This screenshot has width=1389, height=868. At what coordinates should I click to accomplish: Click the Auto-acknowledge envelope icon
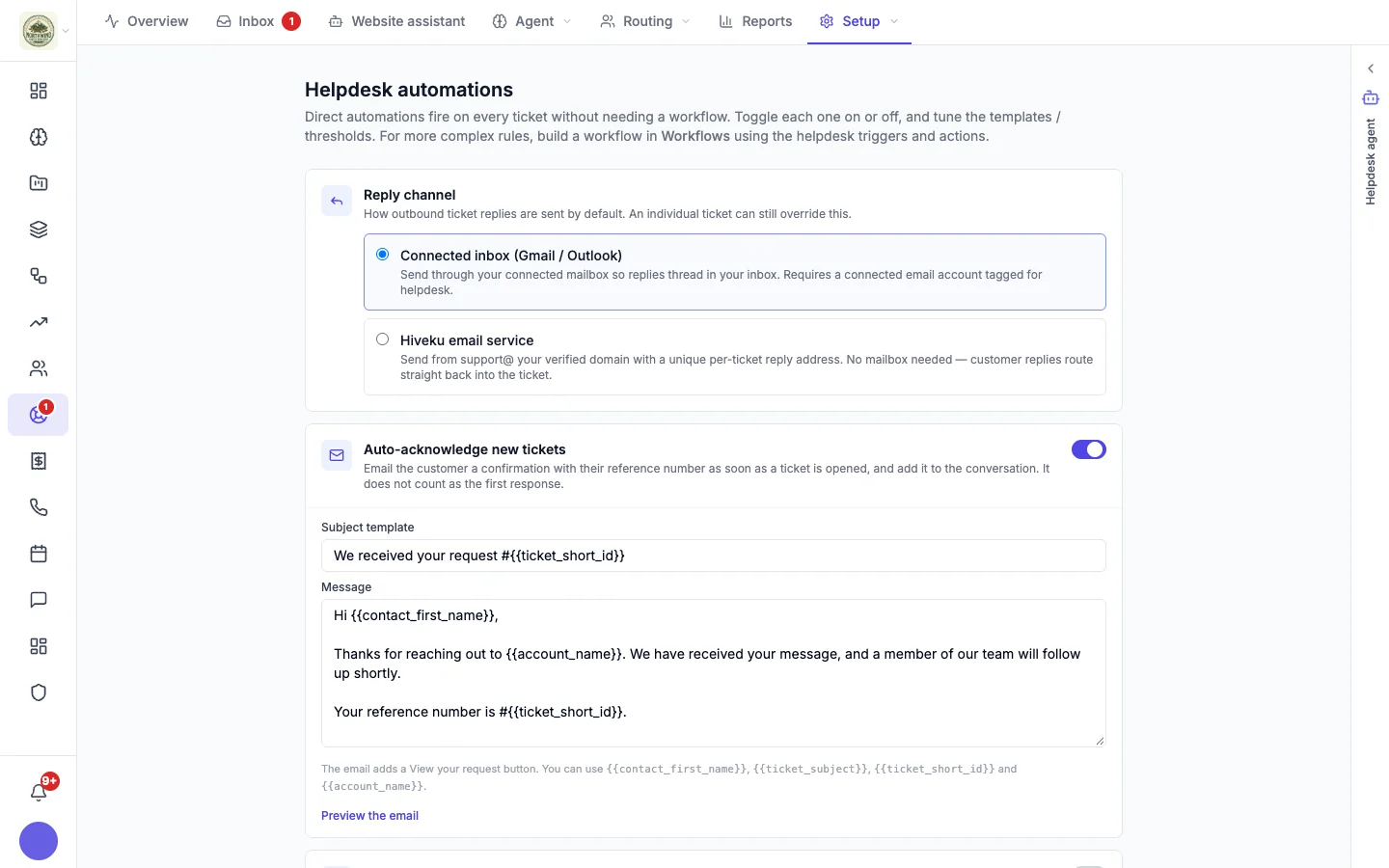point(337,455)
